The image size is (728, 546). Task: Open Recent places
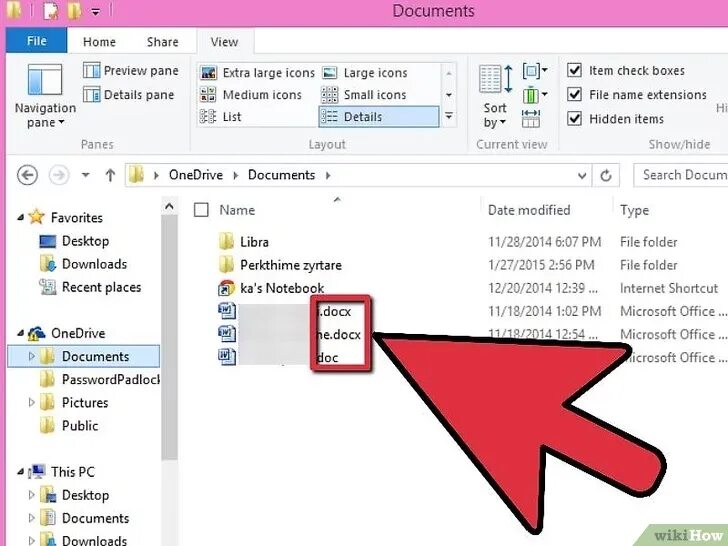pyautogui.click(x=101, y=287)
